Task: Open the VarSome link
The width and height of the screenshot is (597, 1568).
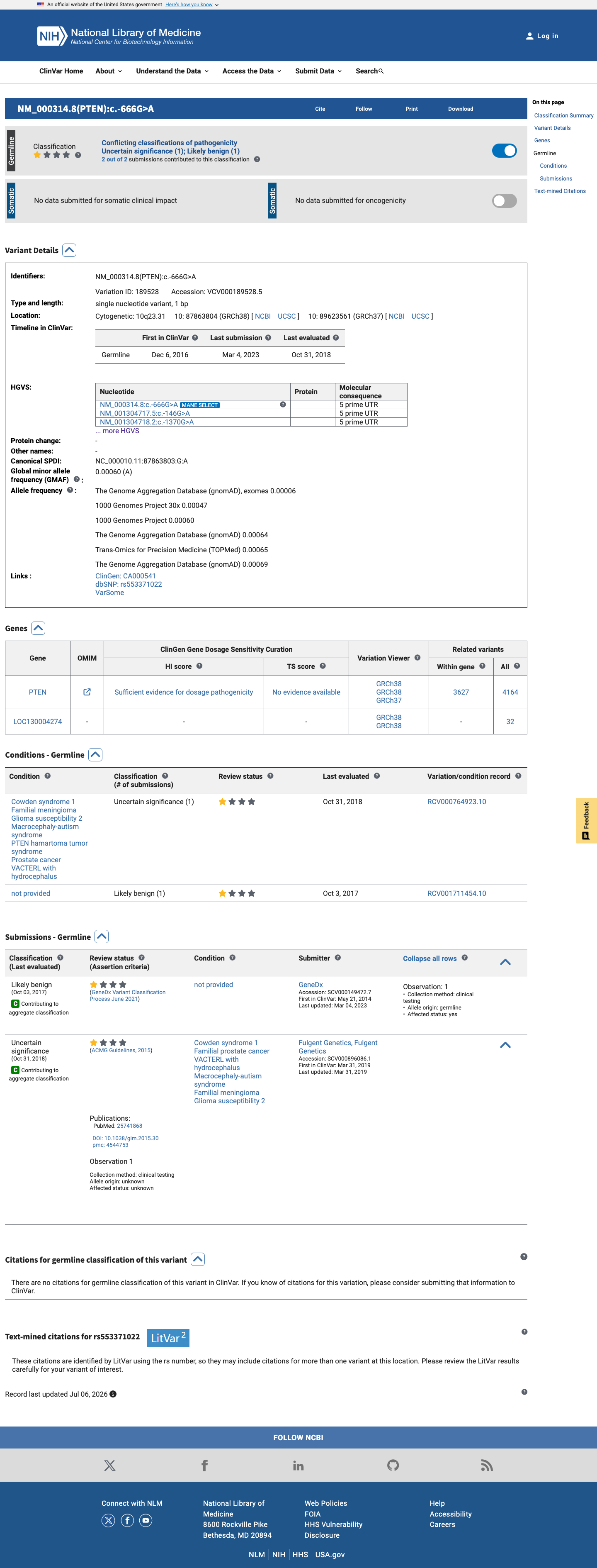Action: (x=109, y=593)
